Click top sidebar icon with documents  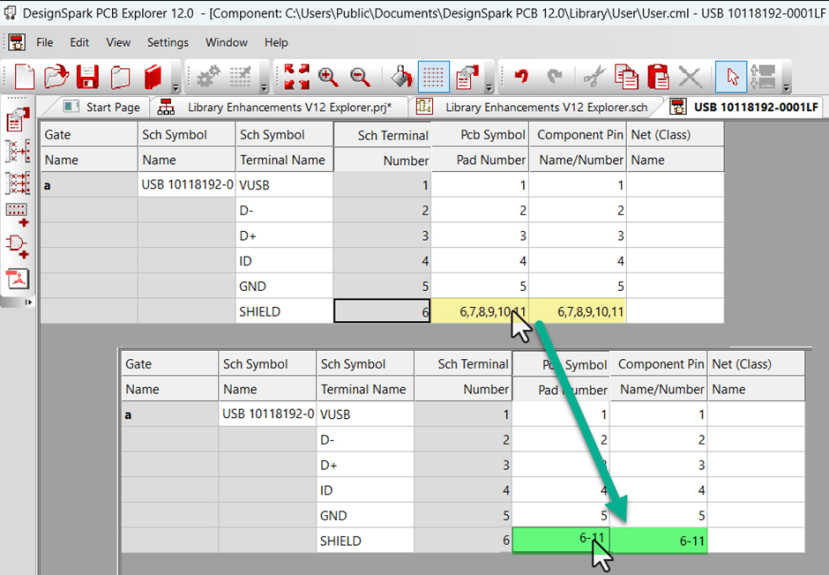pos(17,119)
